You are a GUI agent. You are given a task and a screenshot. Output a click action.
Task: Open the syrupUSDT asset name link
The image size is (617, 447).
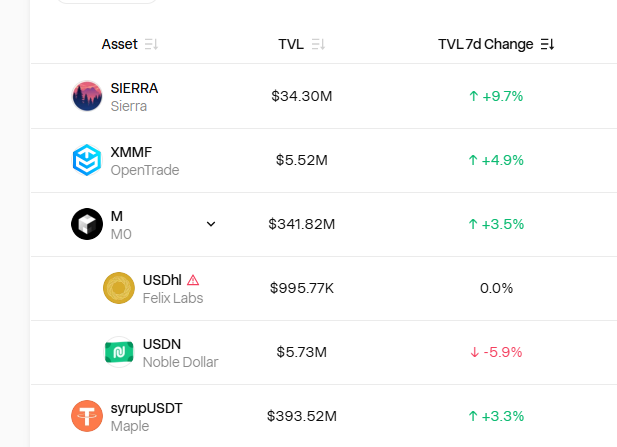click(x=146, y=408)
